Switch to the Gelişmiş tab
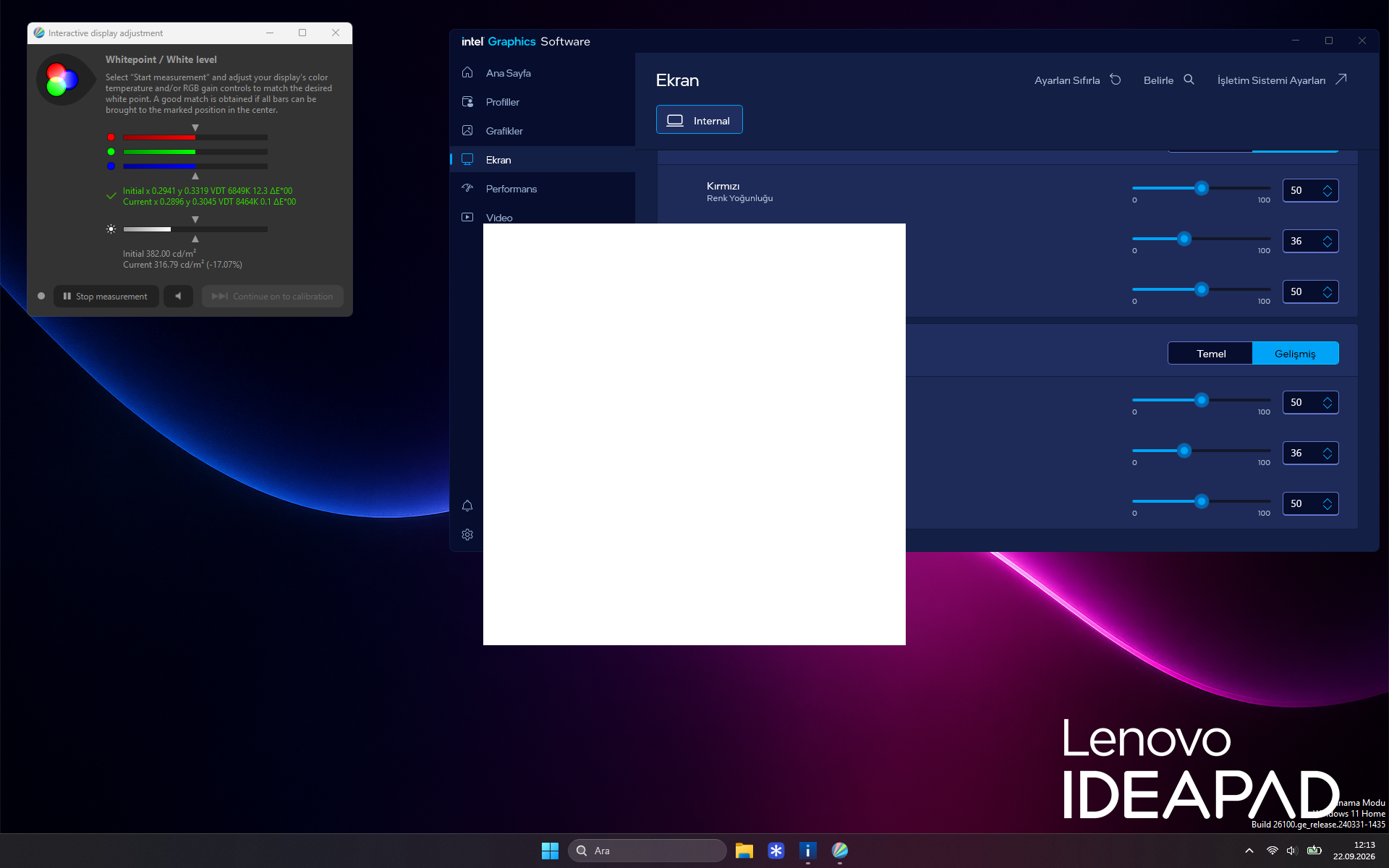1389x868 pixels. tap(1295, 354)
